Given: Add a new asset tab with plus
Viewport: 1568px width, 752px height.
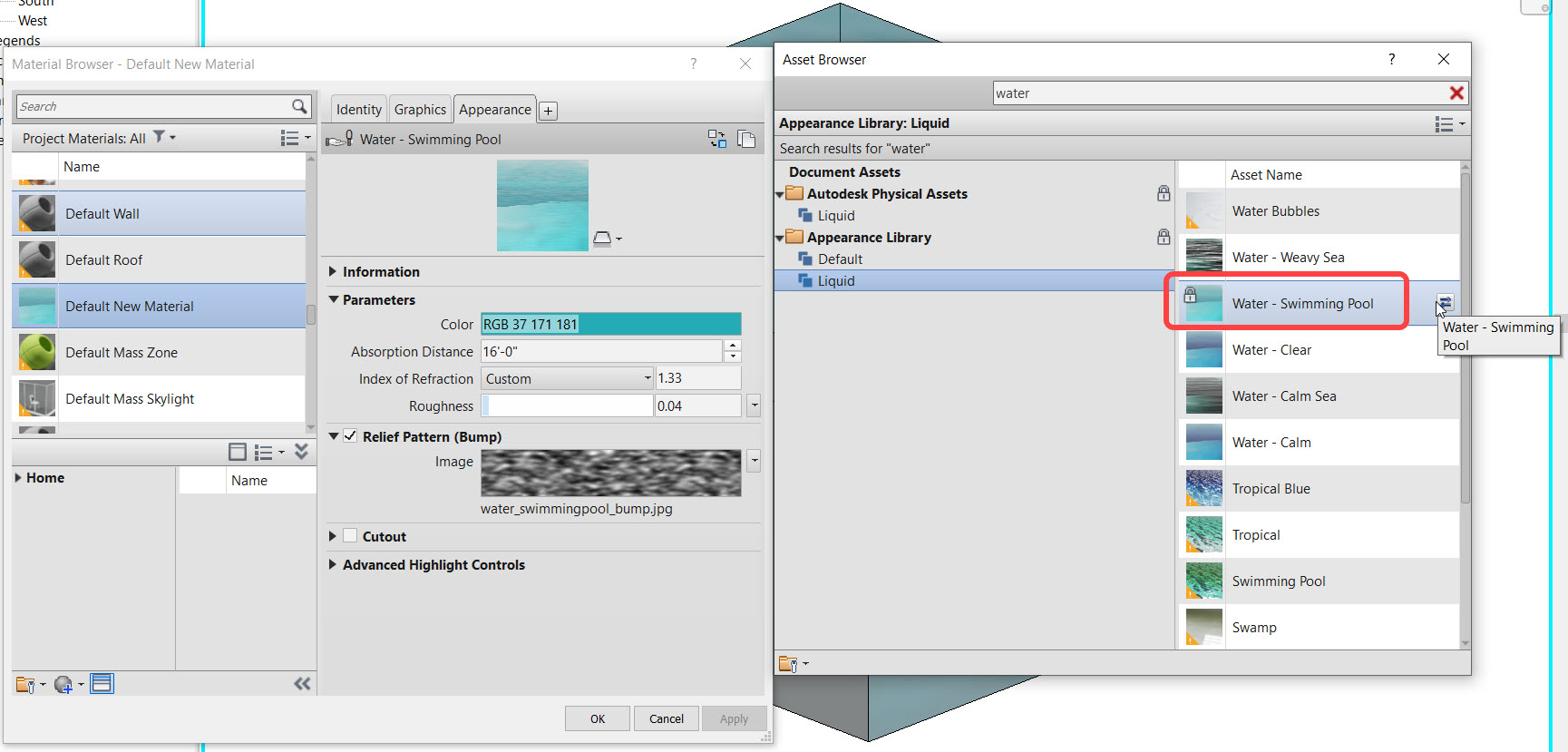Looking at the screenshot, I should tap(548, 111).
